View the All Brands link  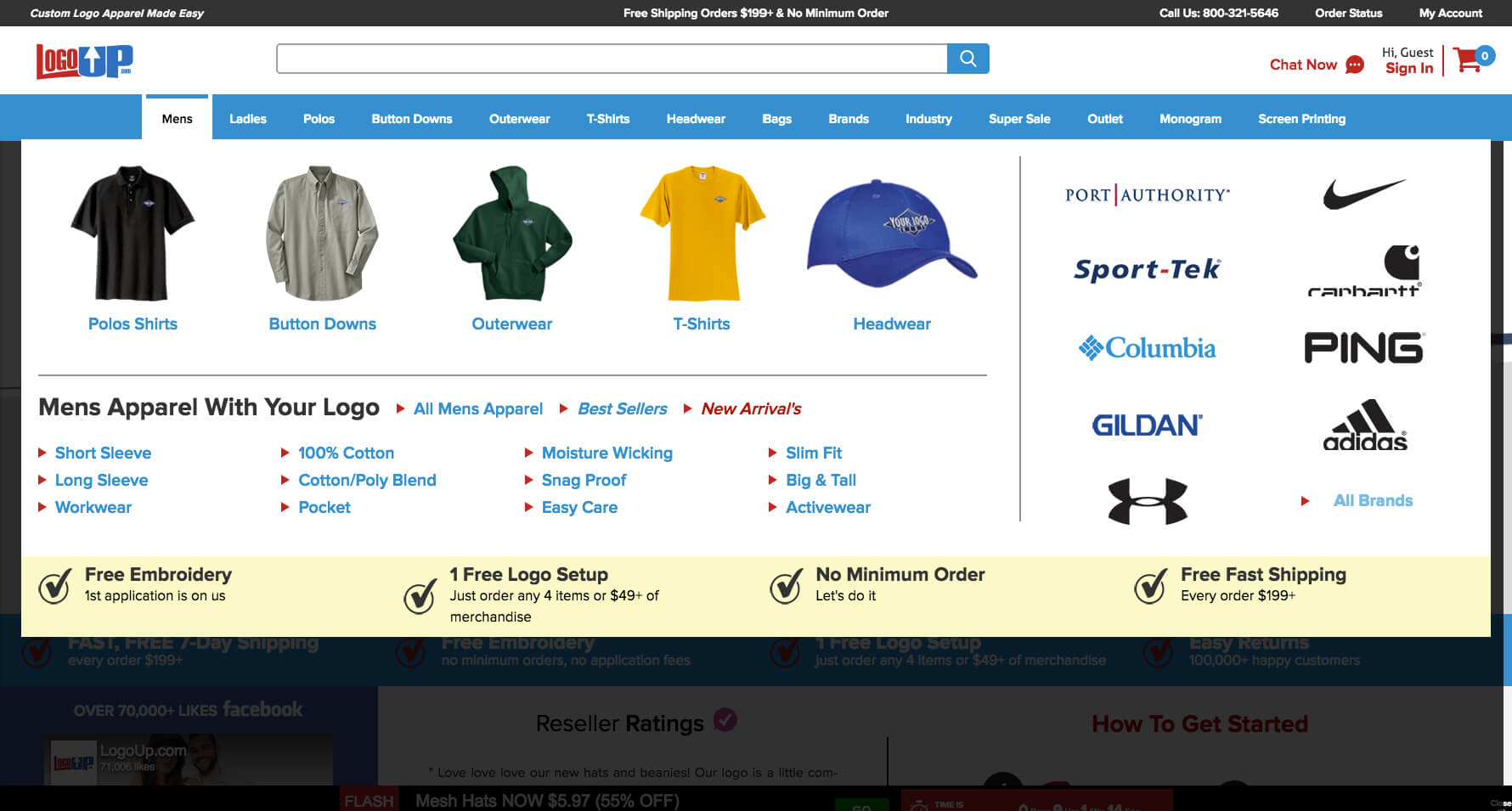1373,501
